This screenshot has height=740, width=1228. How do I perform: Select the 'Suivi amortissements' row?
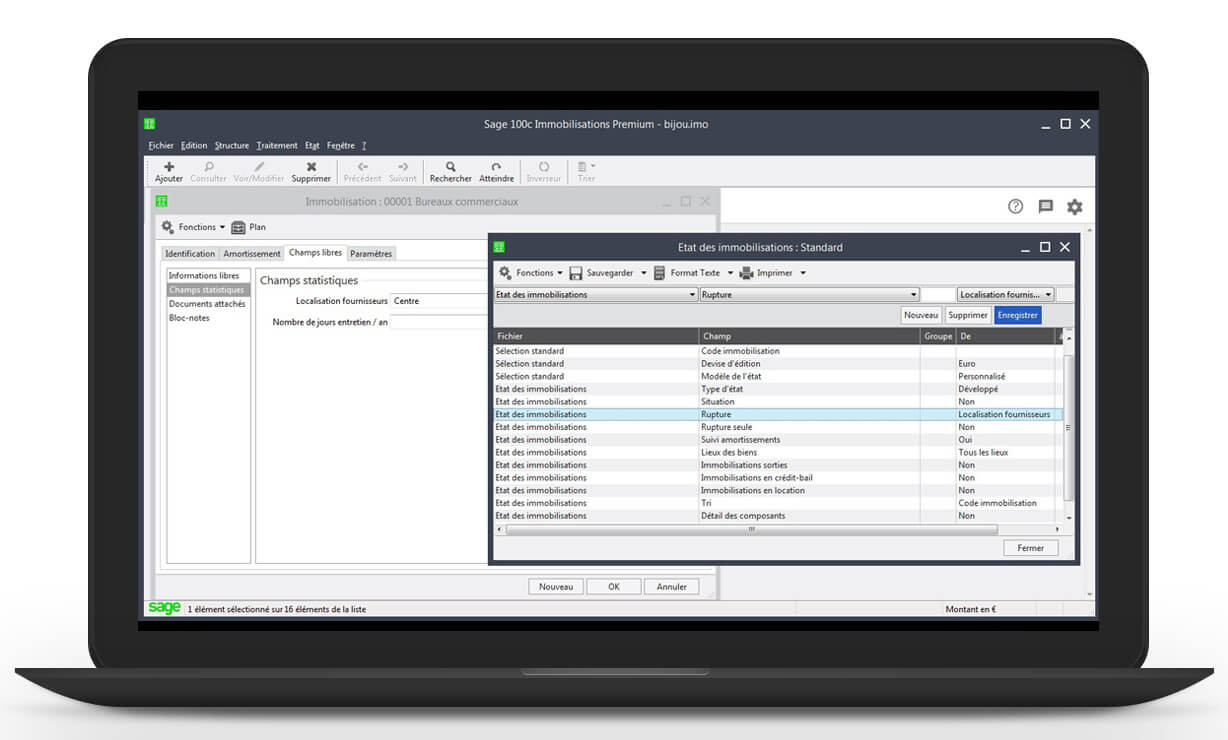coord(779,440)
